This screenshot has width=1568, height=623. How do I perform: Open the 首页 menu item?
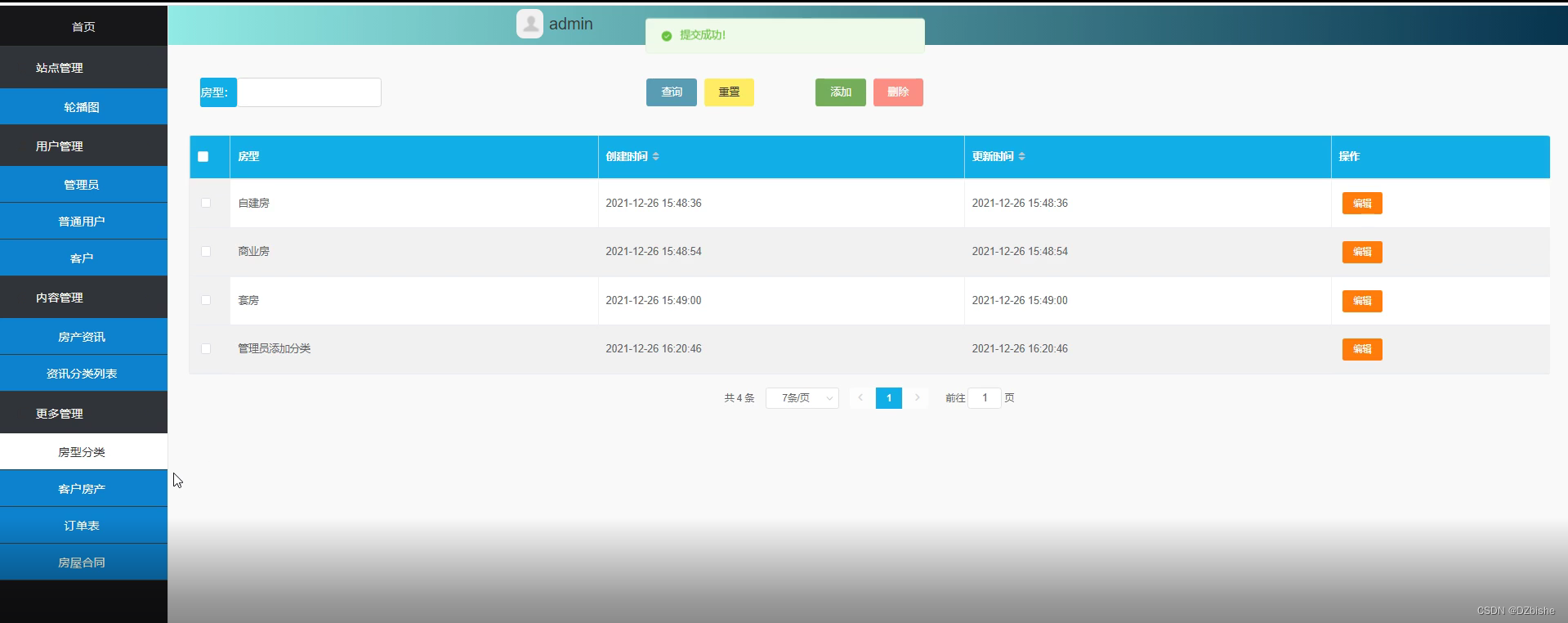tap(83, 26)
